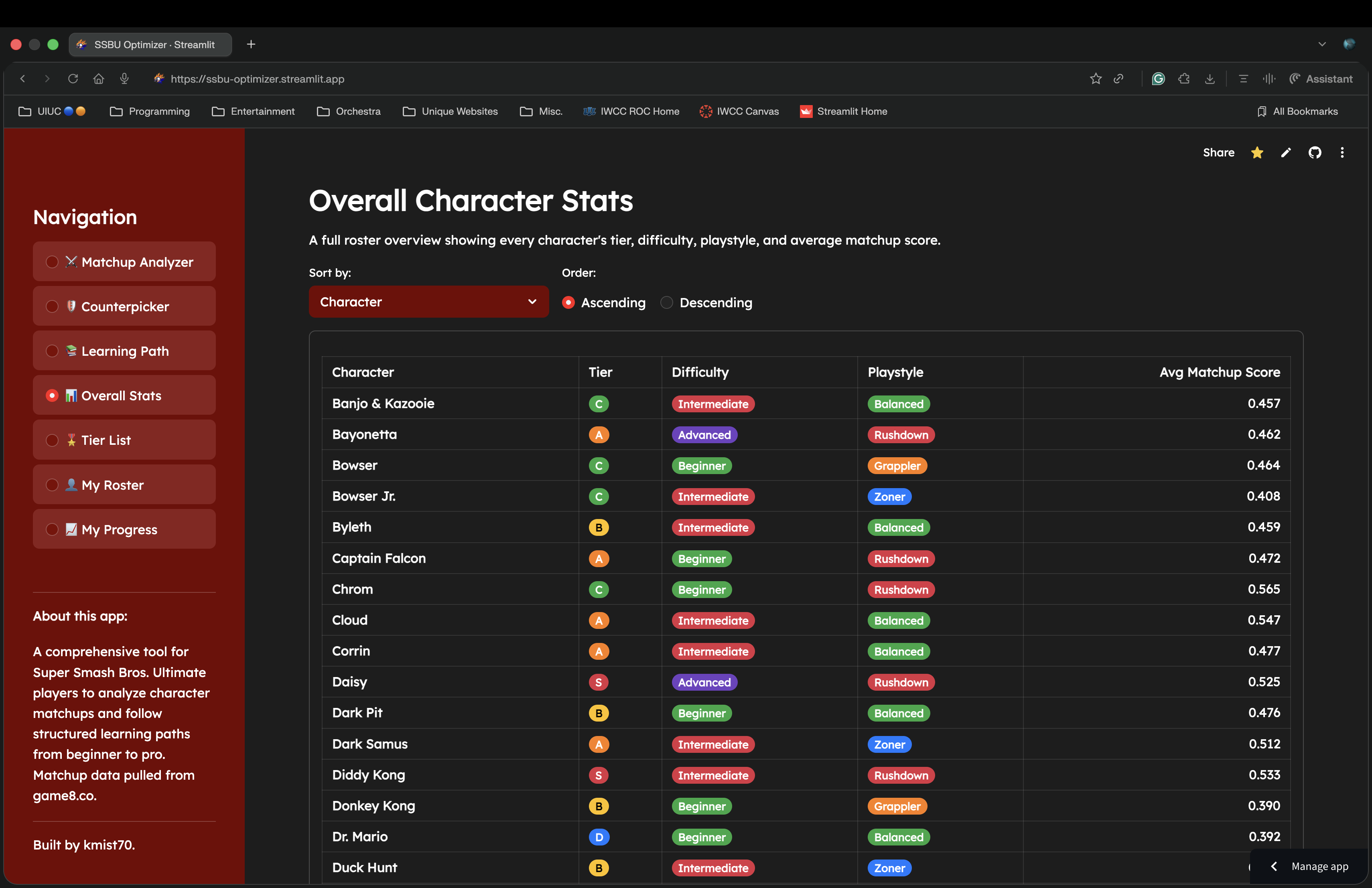Image resolution: width=1372 pixels, height=888 pixels.
Task: Open Streamlit Home bookmark
Action: [843, 111]
